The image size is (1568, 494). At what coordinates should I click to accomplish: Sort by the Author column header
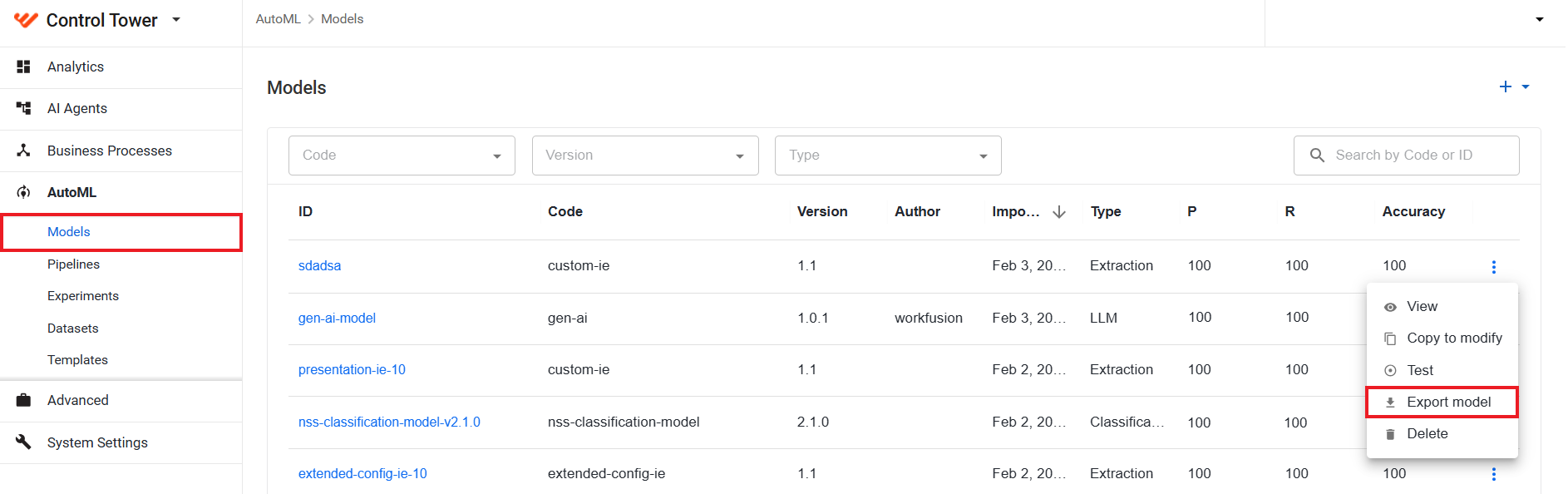coord(917,212)
